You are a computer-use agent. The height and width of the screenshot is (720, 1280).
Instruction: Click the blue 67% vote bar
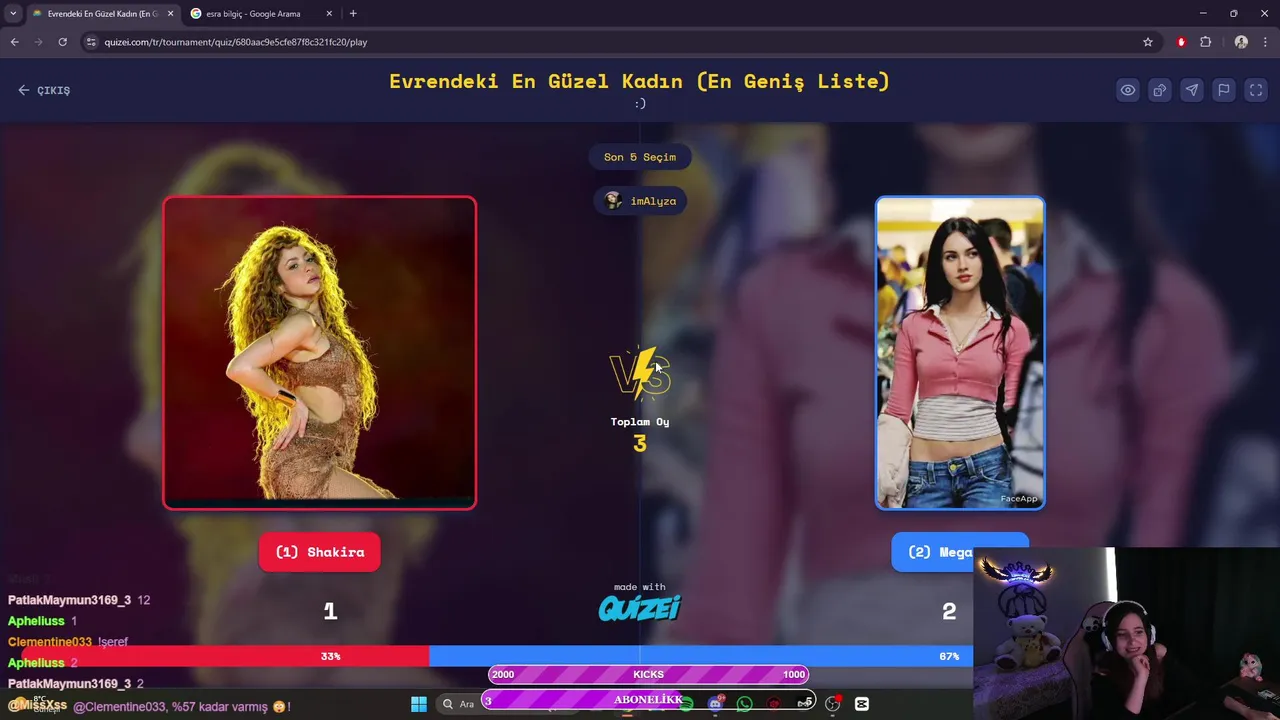pyautogui.click(x=701, y=656)
